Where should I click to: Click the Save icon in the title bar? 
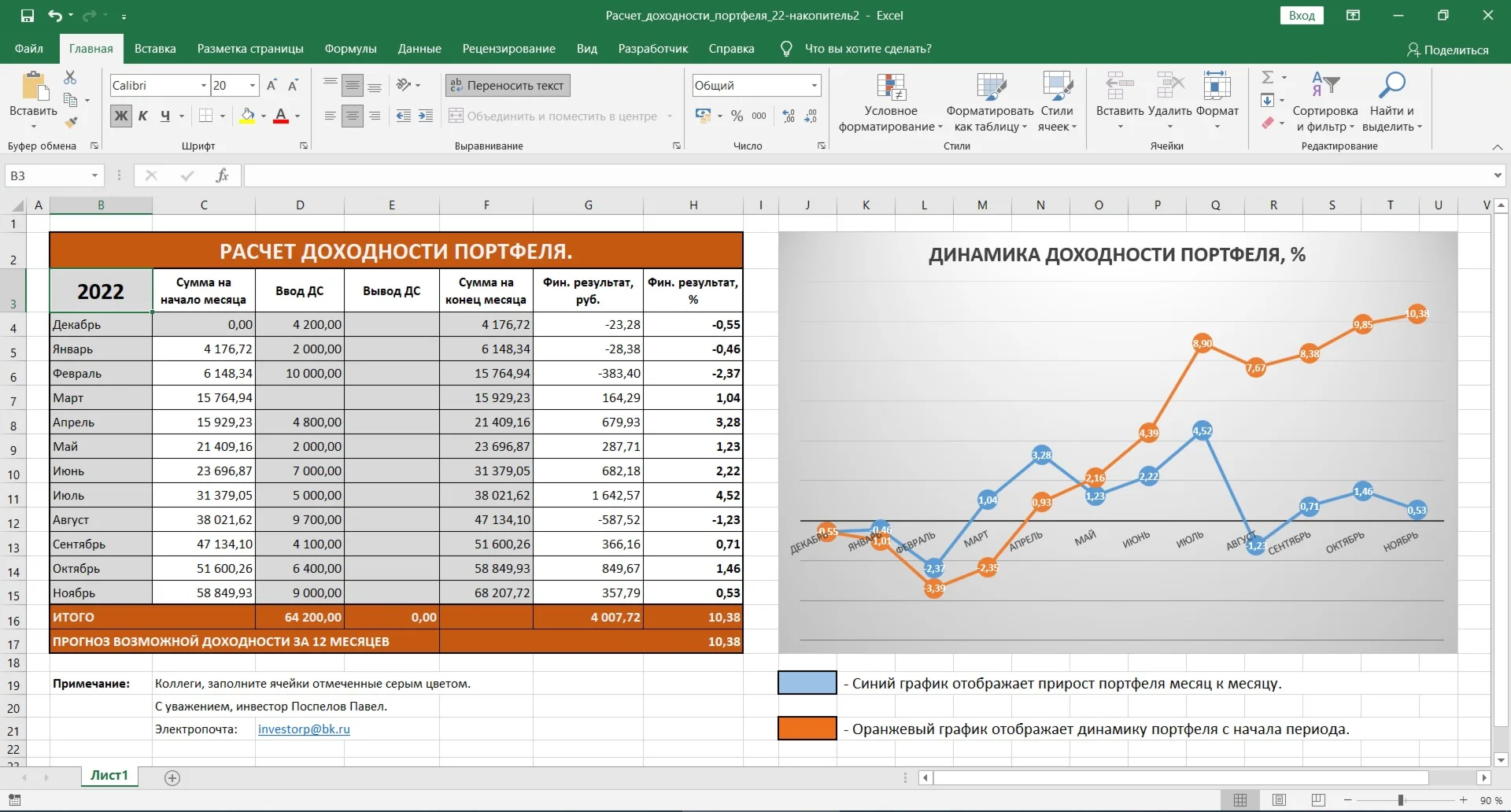[28, 16]
